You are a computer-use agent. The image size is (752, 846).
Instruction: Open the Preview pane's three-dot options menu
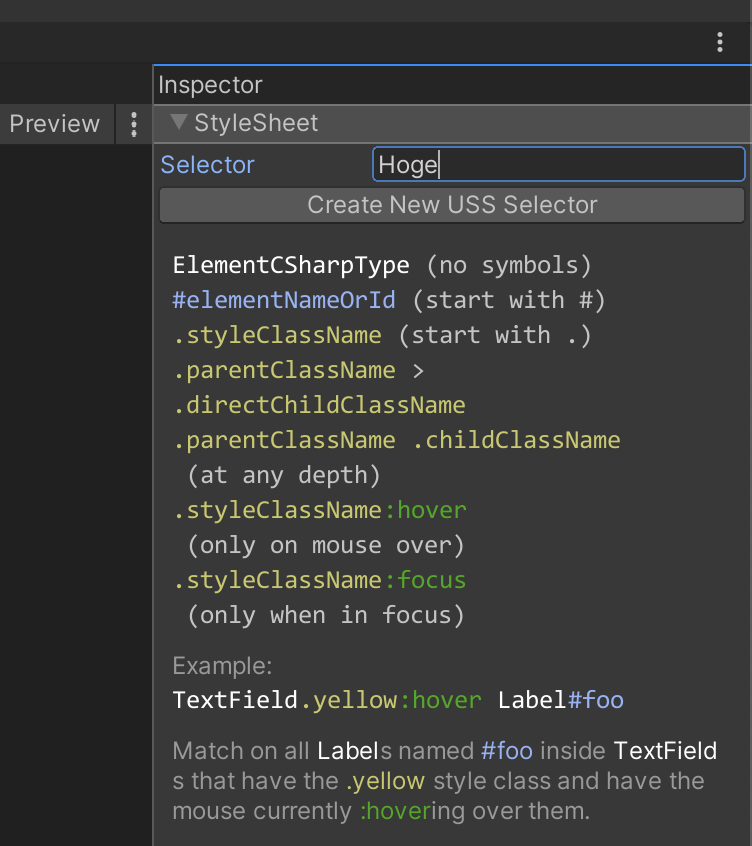click(134, 125)
